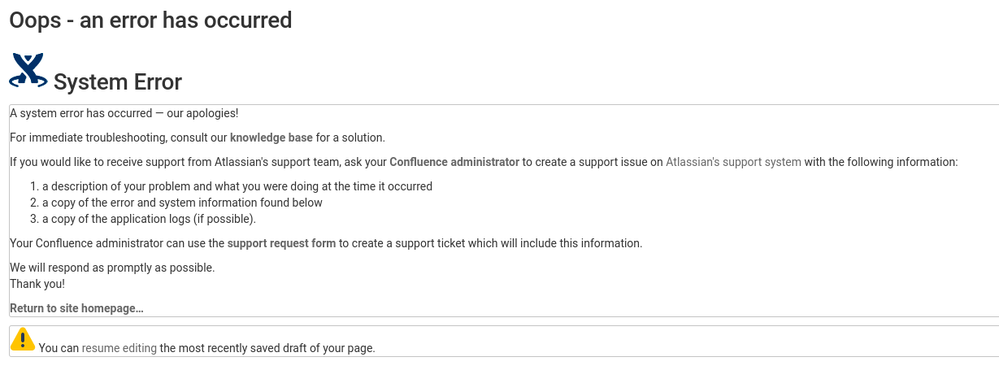Click the yellow warning triangle icon

click(23, 339)
